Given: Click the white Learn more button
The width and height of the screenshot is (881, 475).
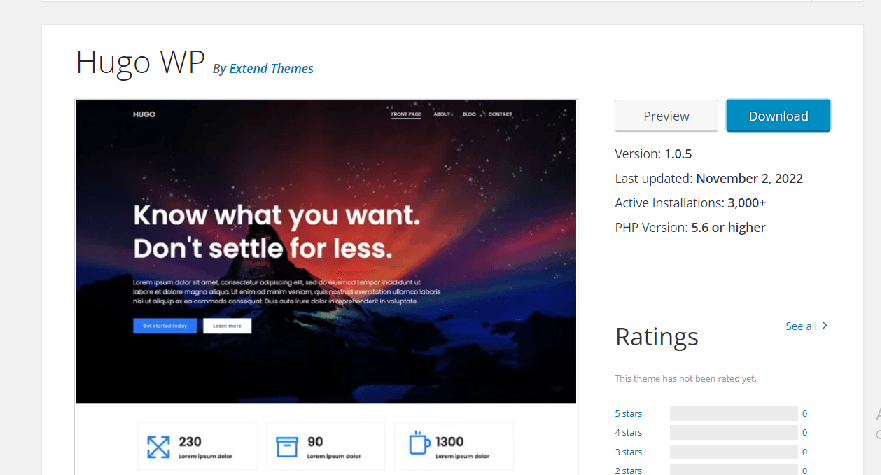Looking at the screenshot, I should click(227, 326).
